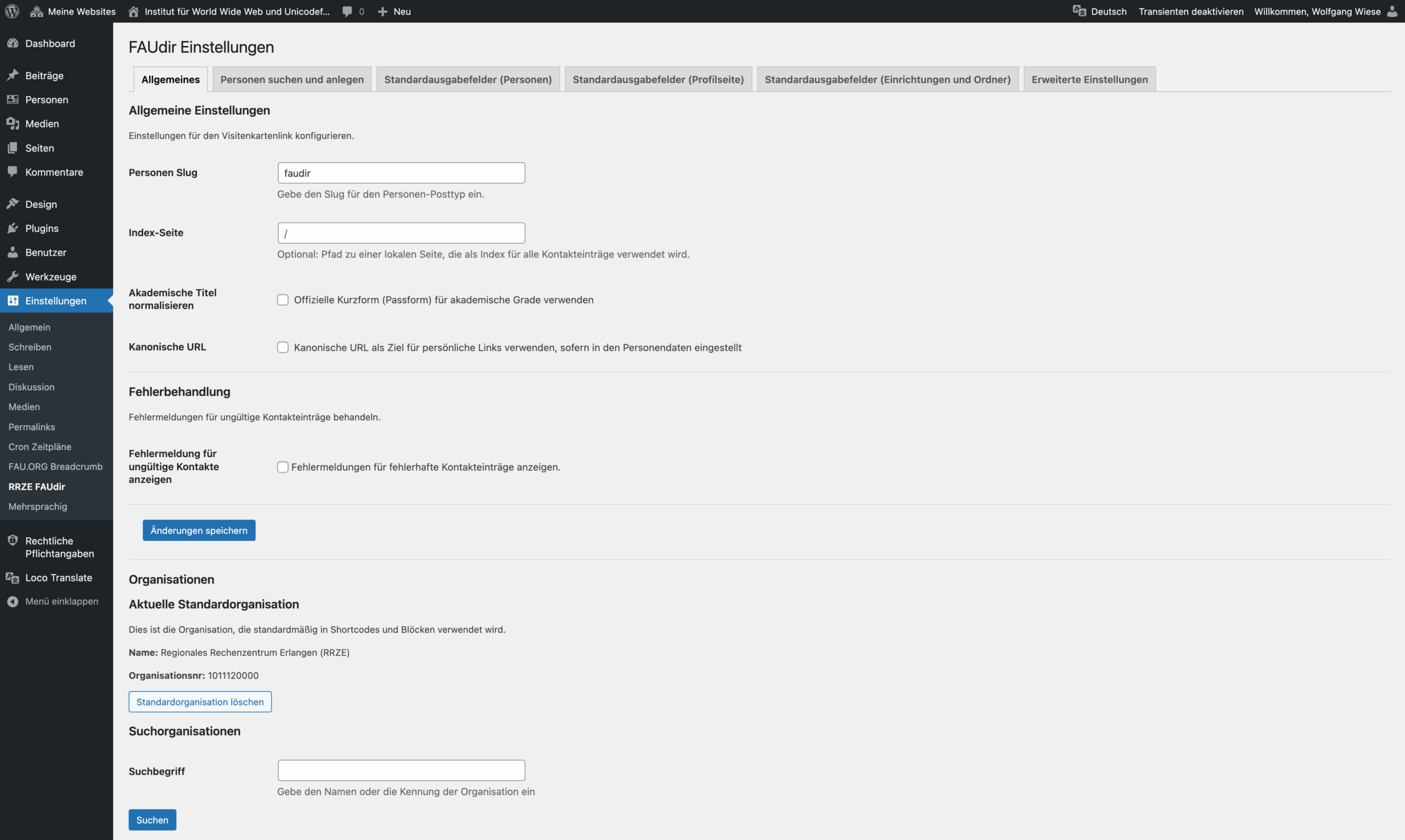This screenshot has width=1405, height=840.
Task: Open Allgemein settings submenu
Action: pos(30,327)
